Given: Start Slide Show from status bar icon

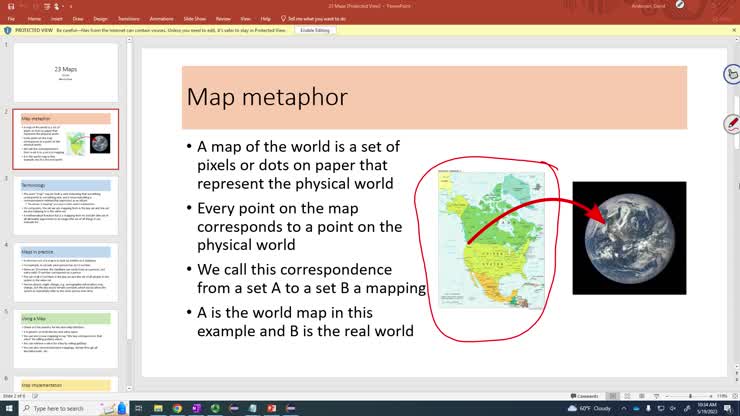Looking at the screenshot, I should click(x=656, y=396).
